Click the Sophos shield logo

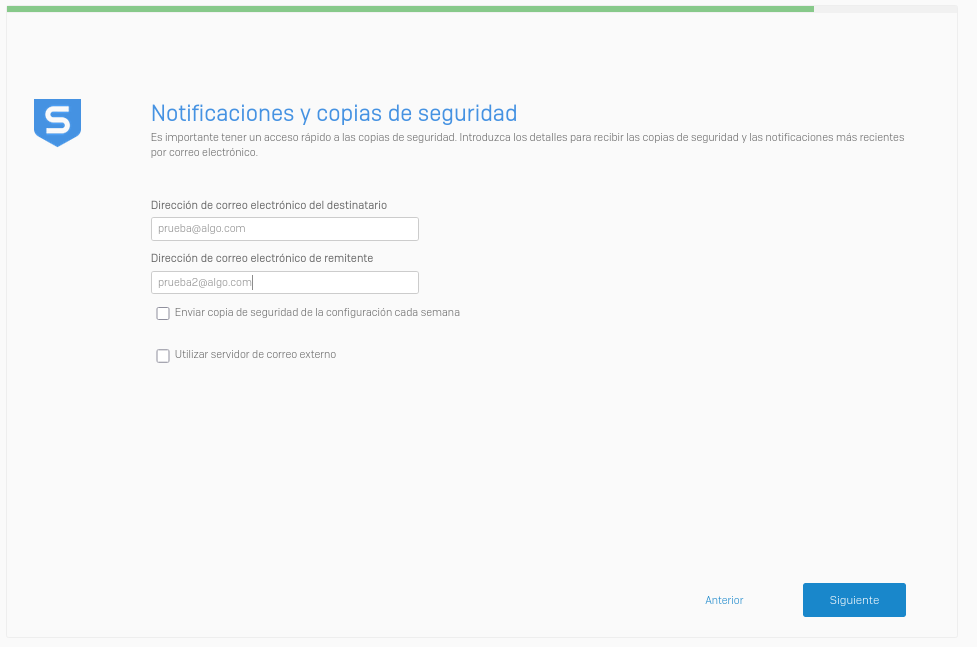click(57, 122)
